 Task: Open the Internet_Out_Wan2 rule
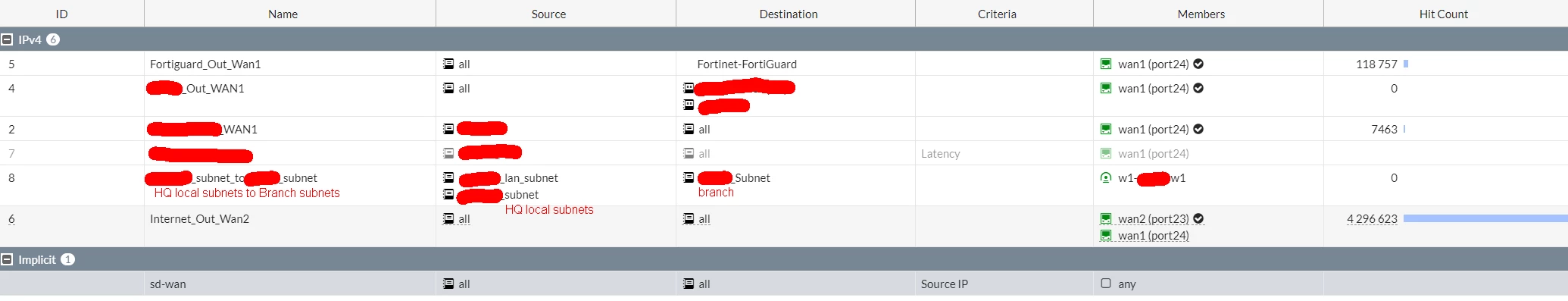[199, 219]
